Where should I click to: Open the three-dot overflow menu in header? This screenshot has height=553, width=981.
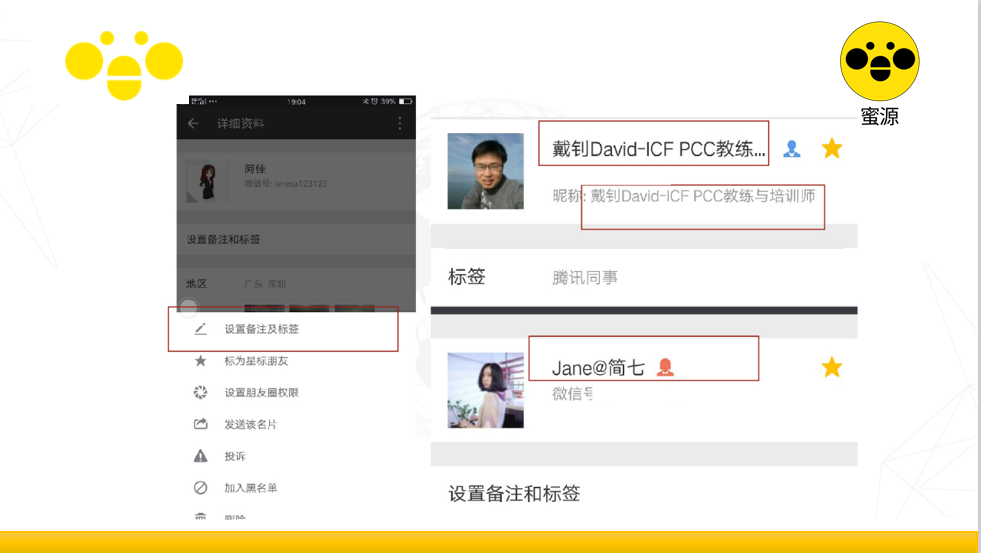click(400, 123)
